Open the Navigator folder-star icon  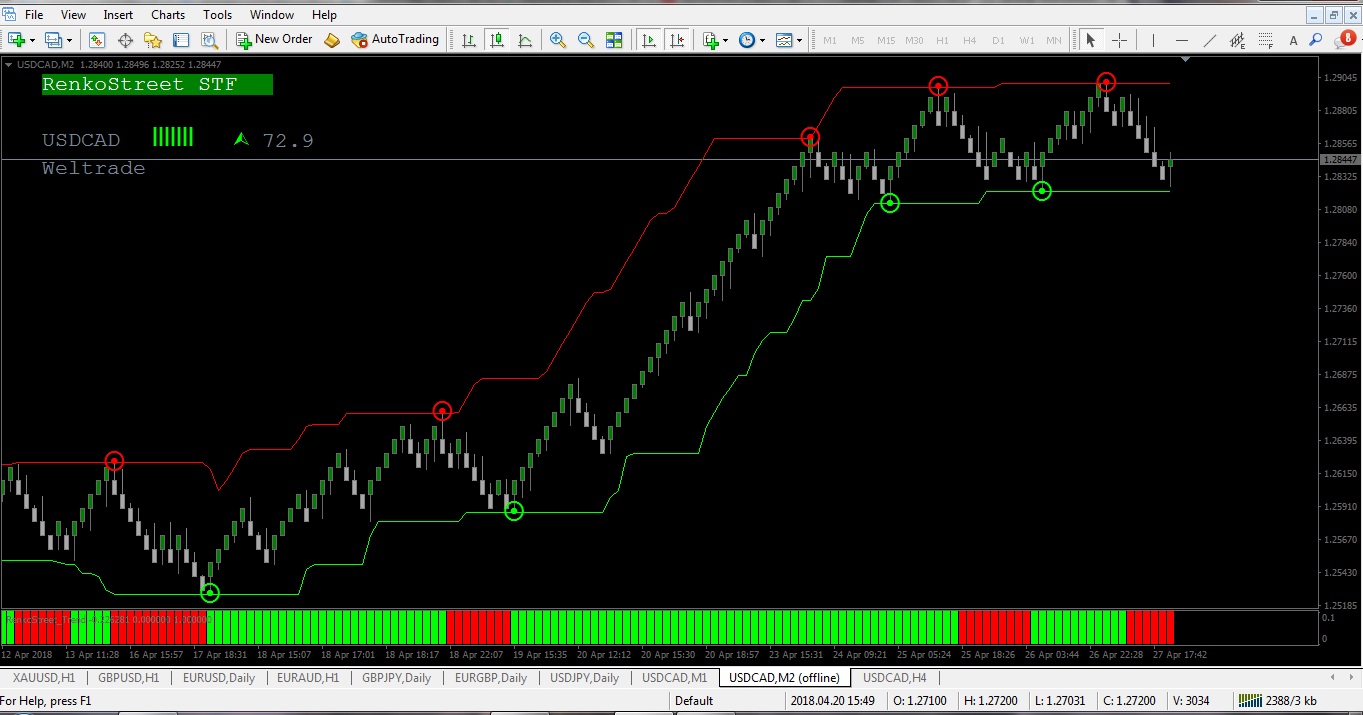[153, 40]
